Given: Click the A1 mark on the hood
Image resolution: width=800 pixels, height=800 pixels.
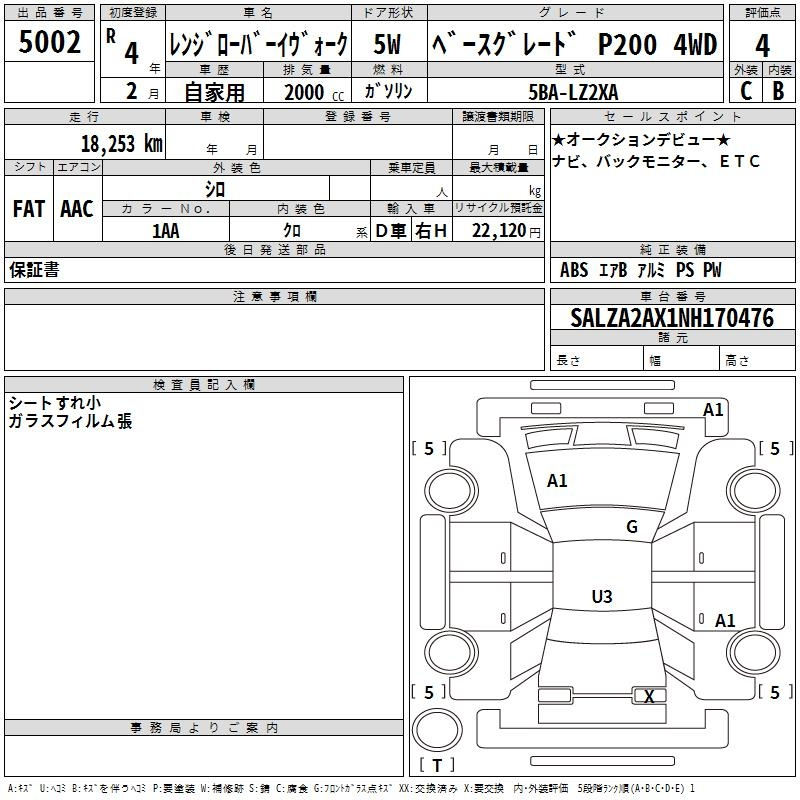Looking at the screenshot, I should click(557, 481).
